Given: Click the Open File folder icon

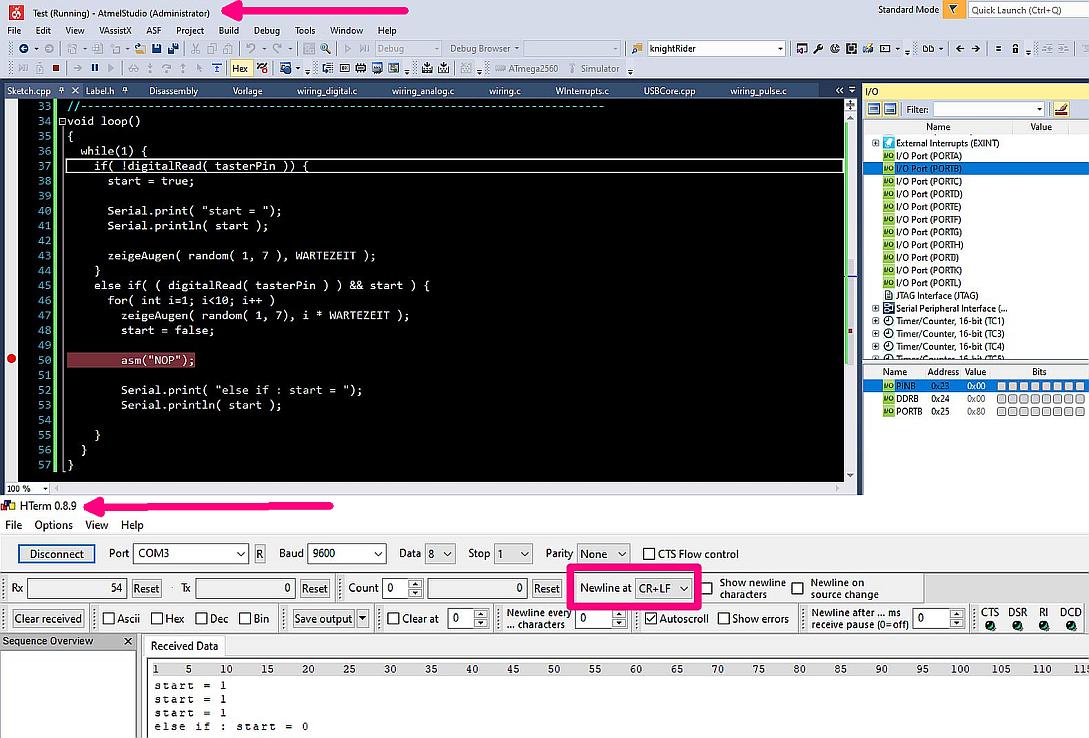Looking at the screenshot, I should [140, 49].
